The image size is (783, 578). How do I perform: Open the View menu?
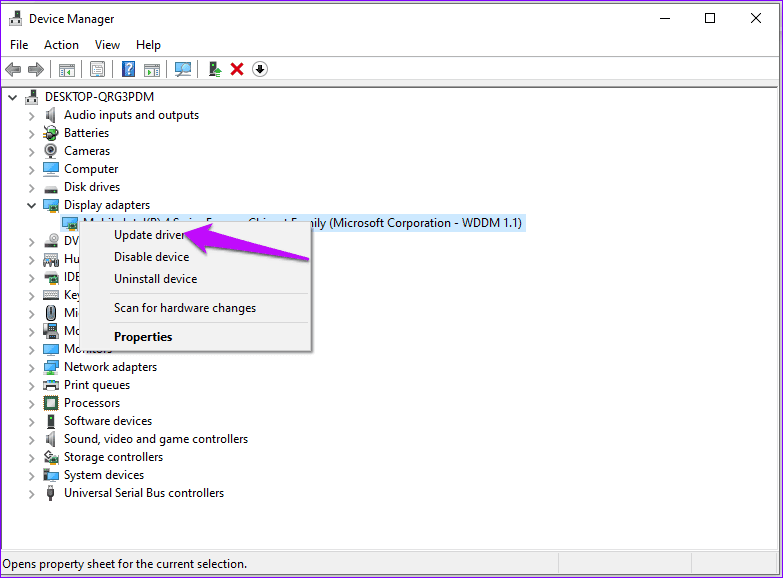pyautogui.click(x=107, y=45)
